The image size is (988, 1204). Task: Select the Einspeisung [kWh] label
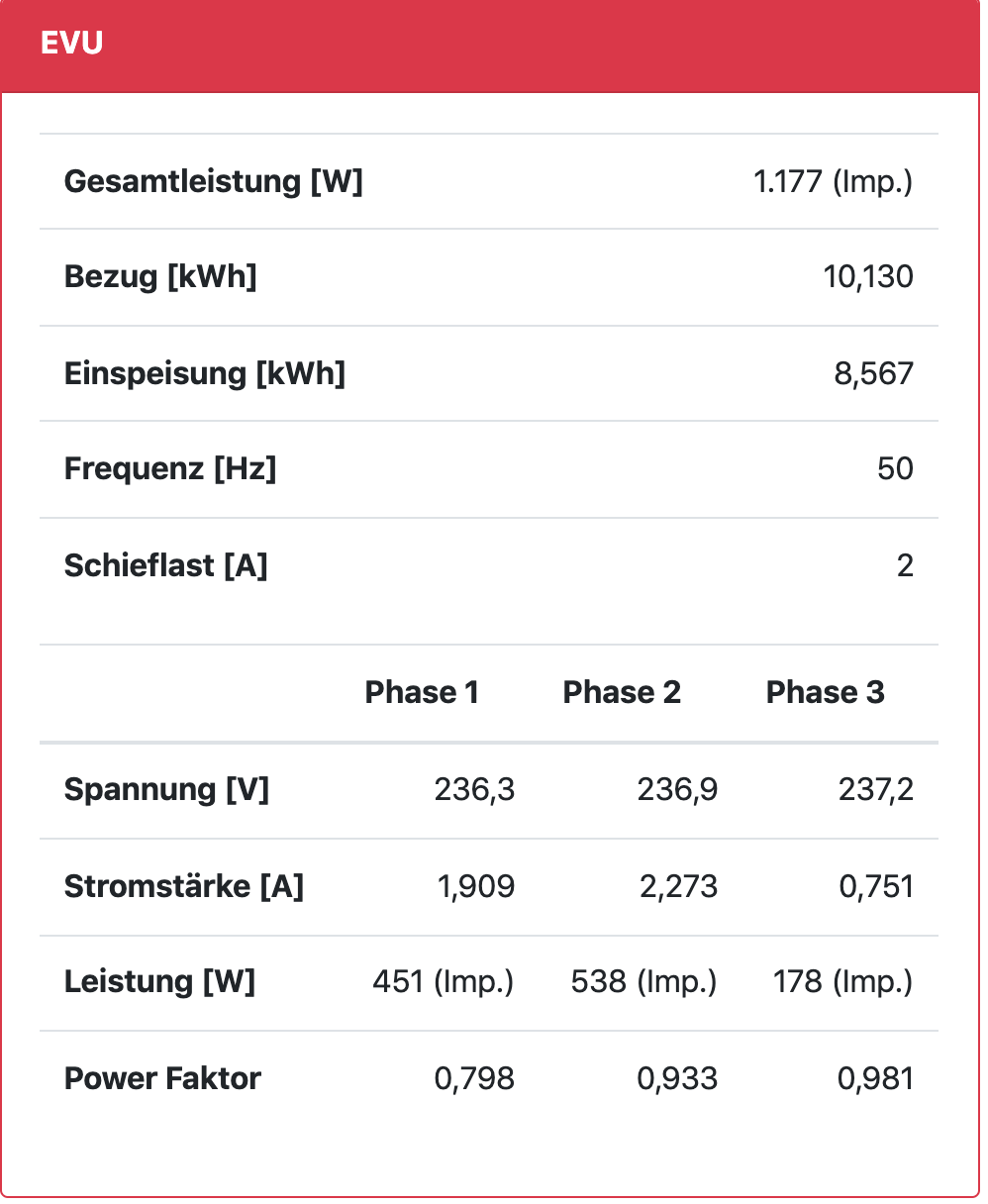tap(204, 374)
